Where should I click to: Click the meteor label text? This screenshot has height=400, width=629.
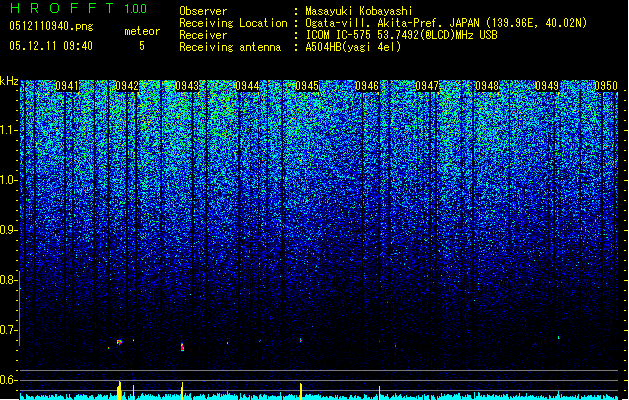click(142, 31)
